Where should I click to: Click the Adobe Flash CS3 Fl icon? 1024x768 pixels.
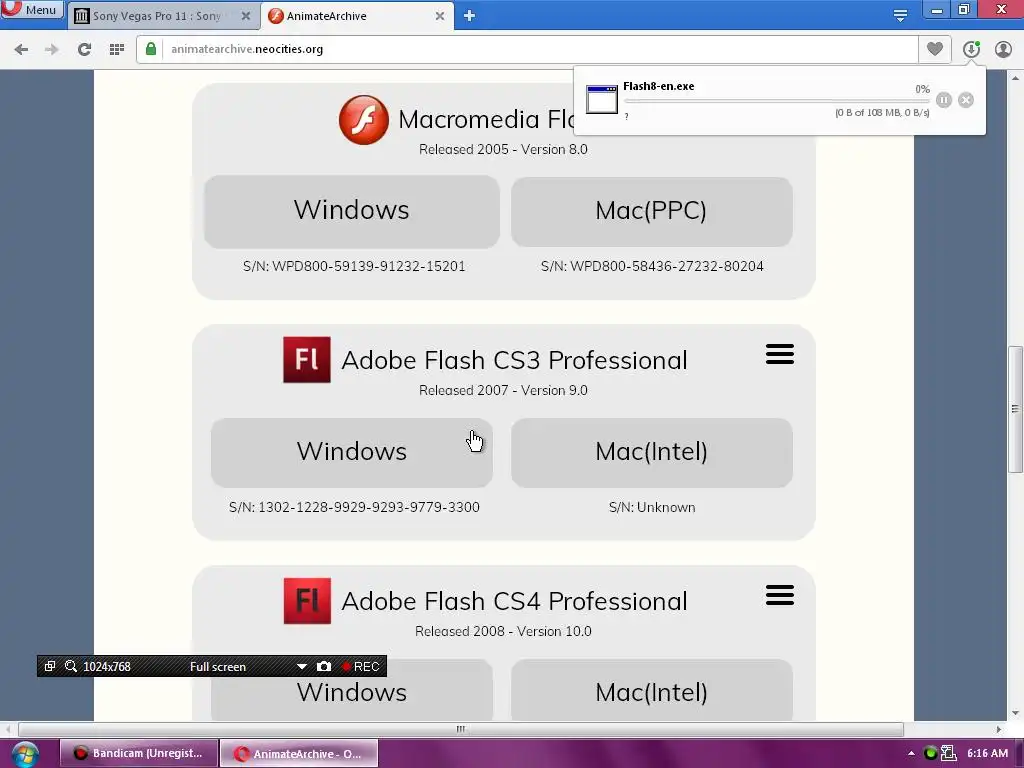[x=306, y=360]
